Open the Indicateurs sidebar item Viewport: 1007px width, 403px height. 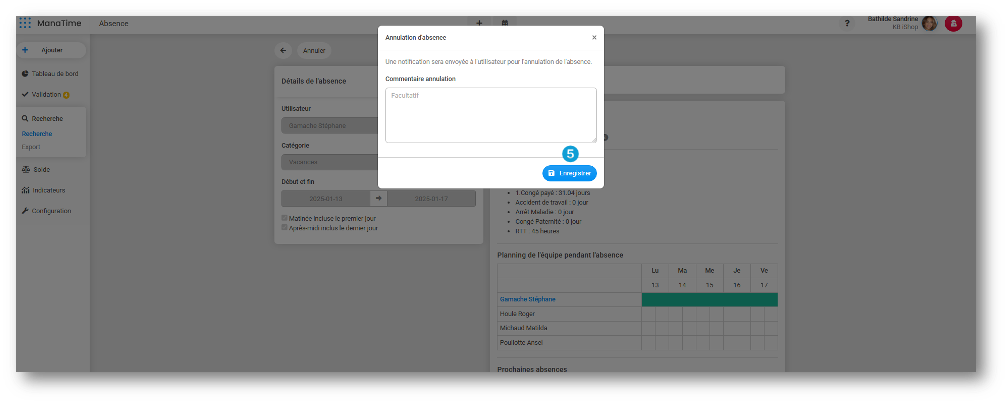[48, 190]
